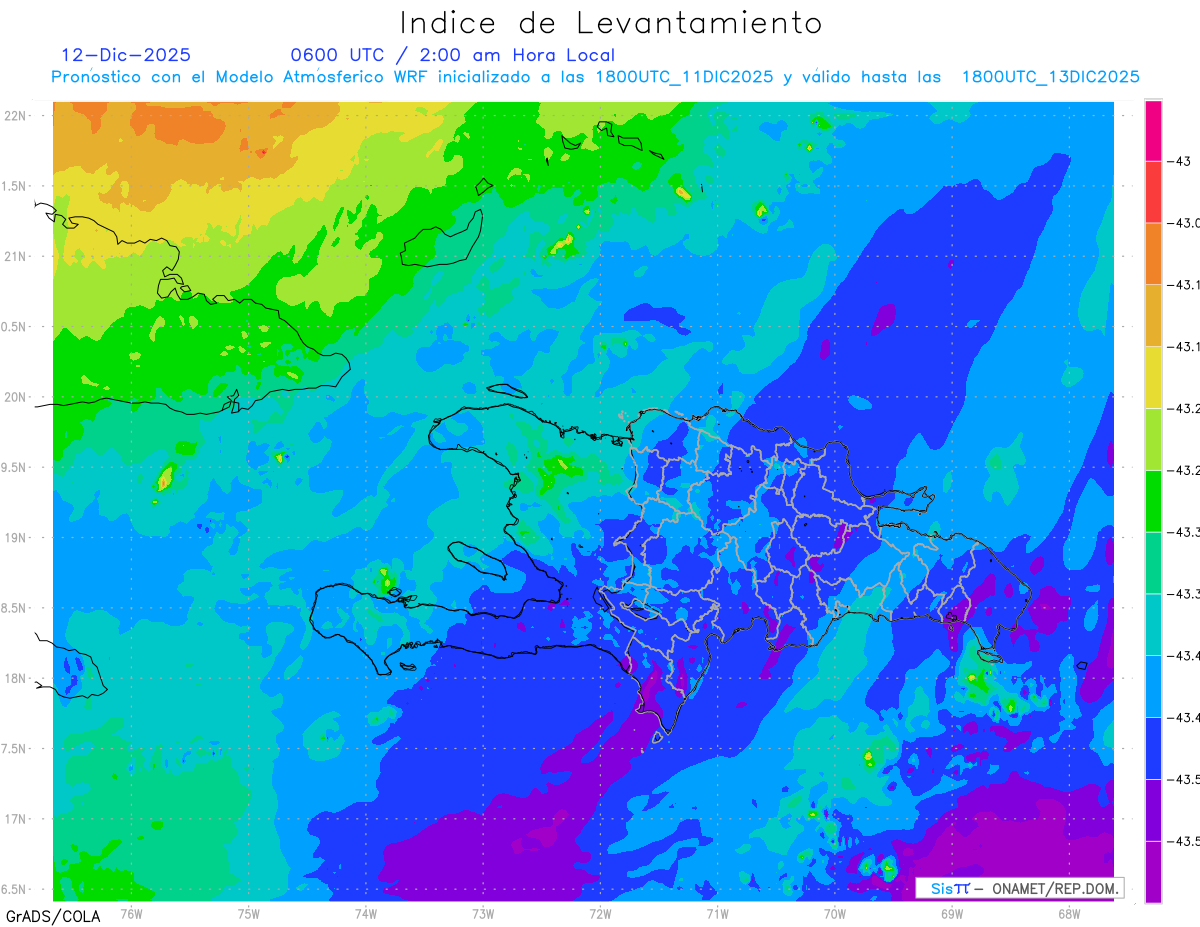The image size is (1200, 927).
Task: Click the 76W longitude axis label
Action: pos(131,914)
